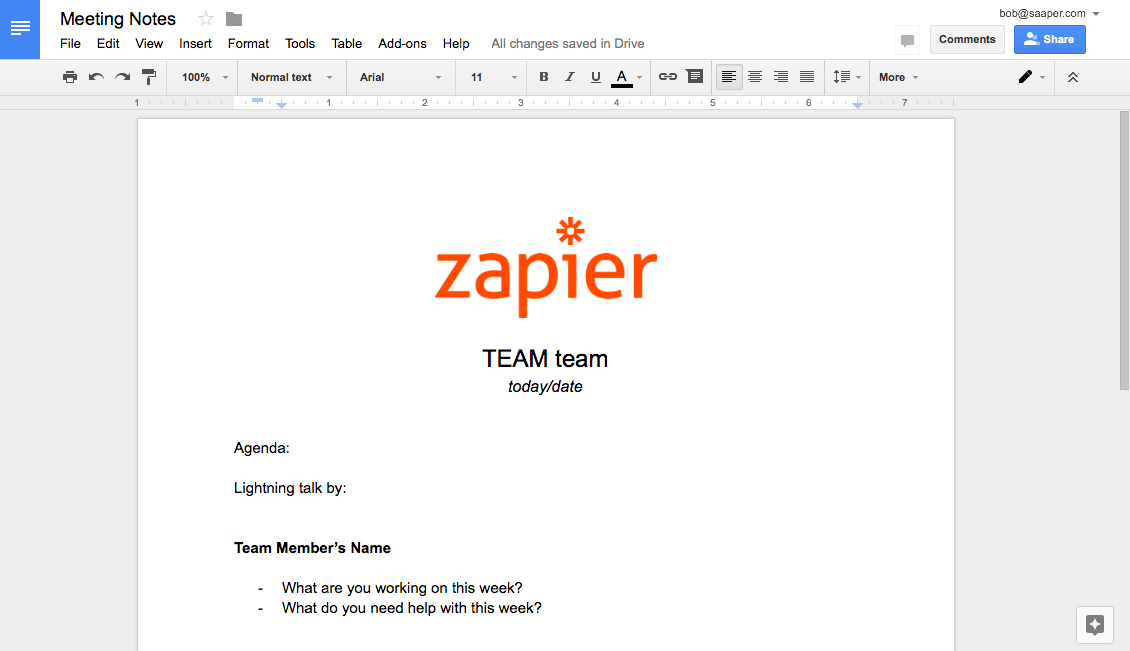1130x651 pixels.
Task: Insert a link
Action: coord(668,77)
